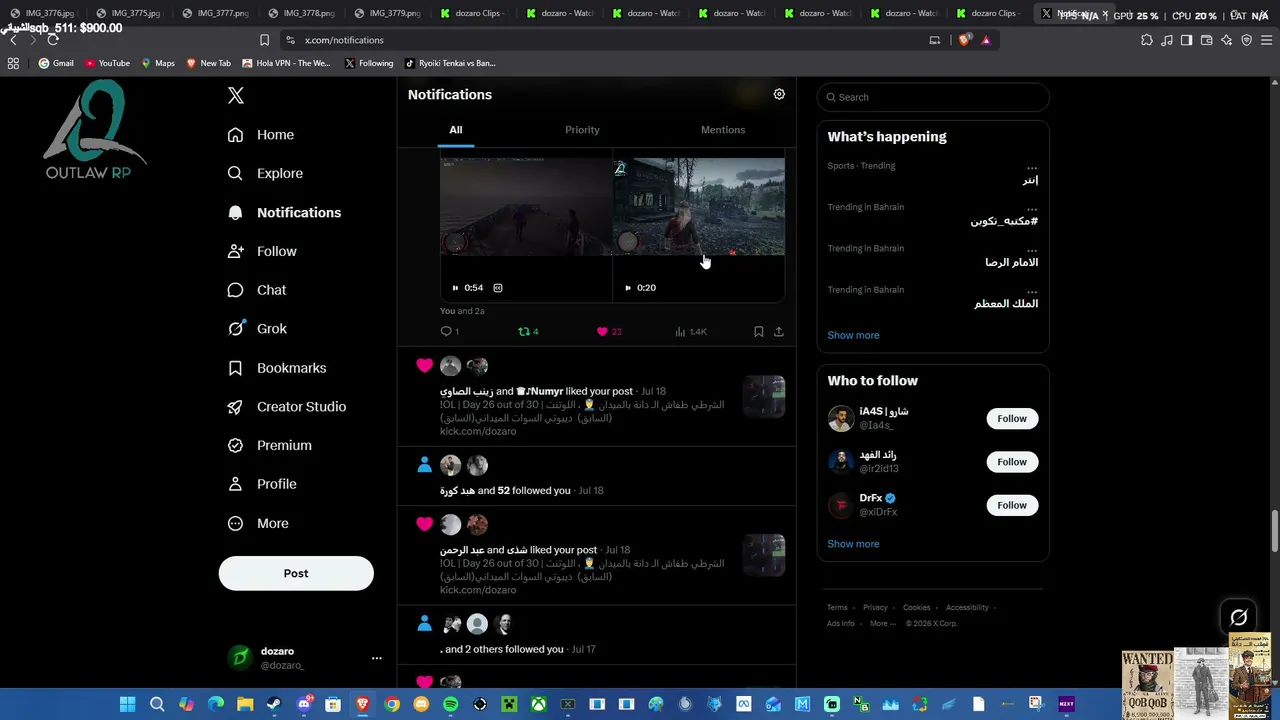Go to Premium in the sidebar
Viewport: 1280px width, 720px height.
point(270,445)
